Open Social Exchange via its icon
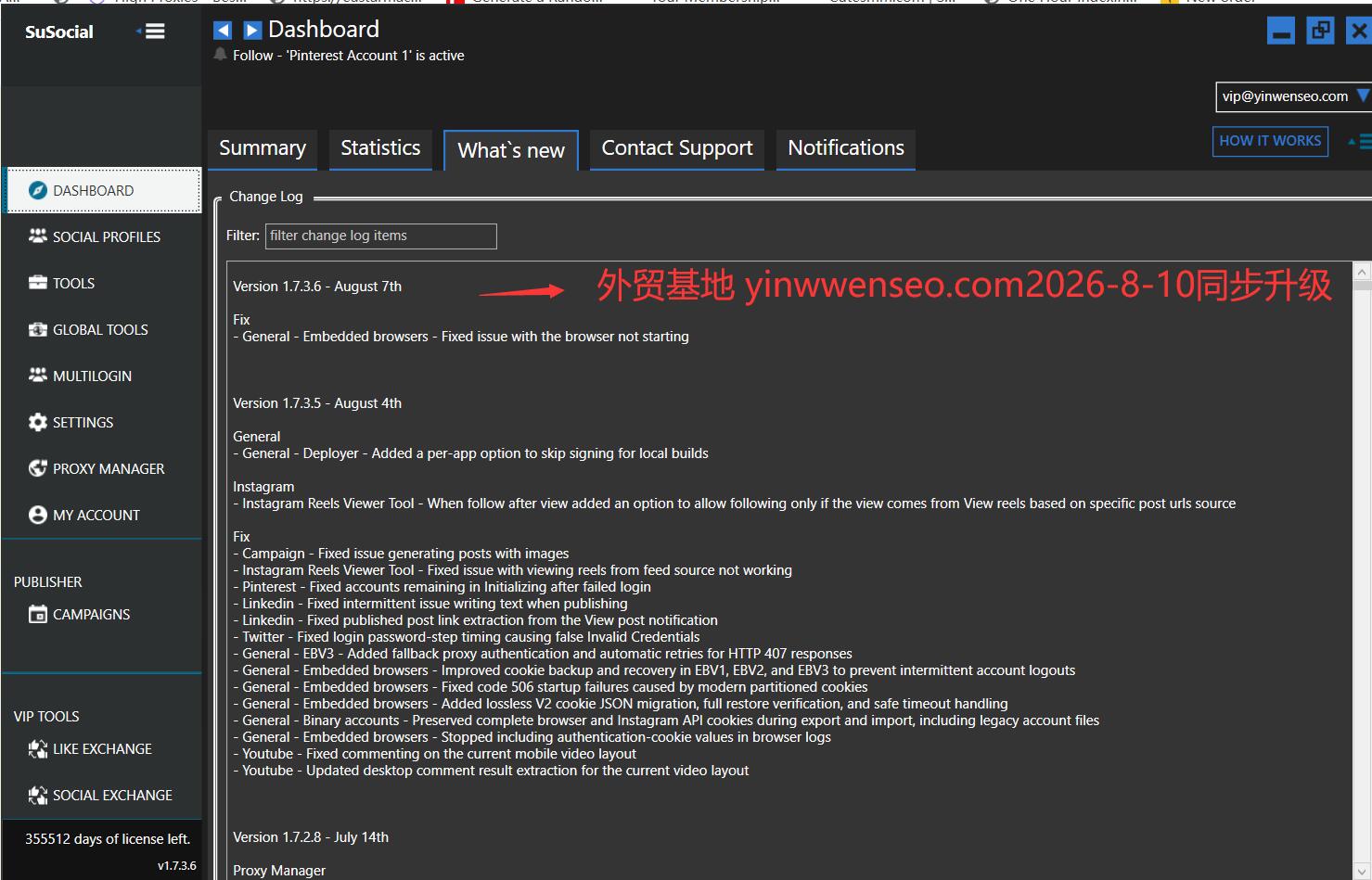 (x=38, y=795)
